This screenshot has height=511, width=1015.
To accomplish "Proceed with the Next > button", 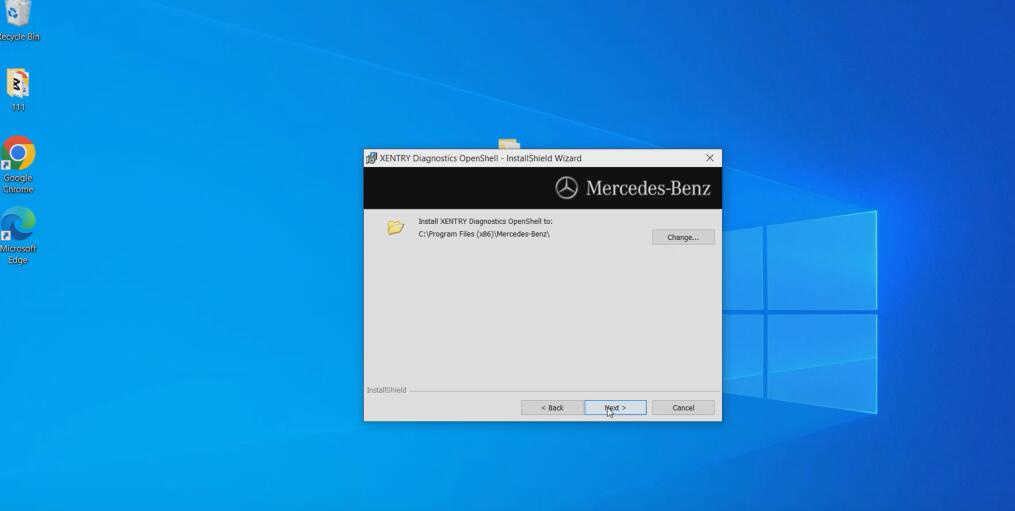I will pos(615,407).
